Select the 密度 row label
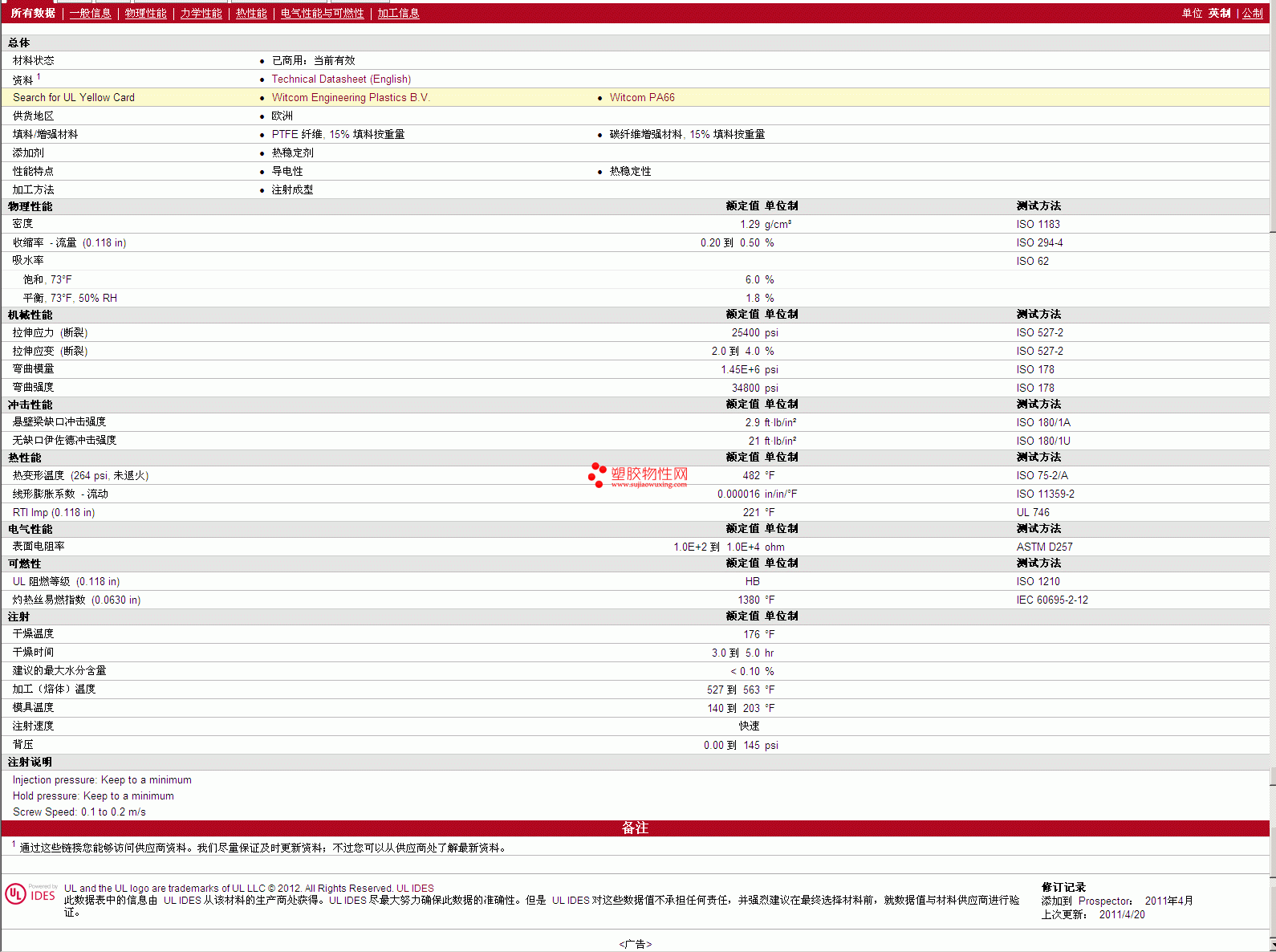The image size is (1276, 952). [x=22, y=224]
